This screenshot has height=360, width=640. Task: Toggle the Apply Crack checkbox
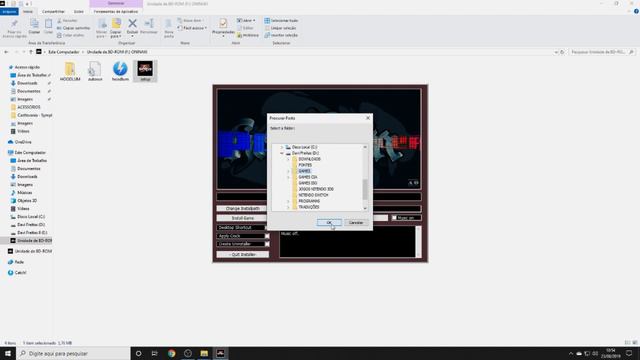(267, 236)
